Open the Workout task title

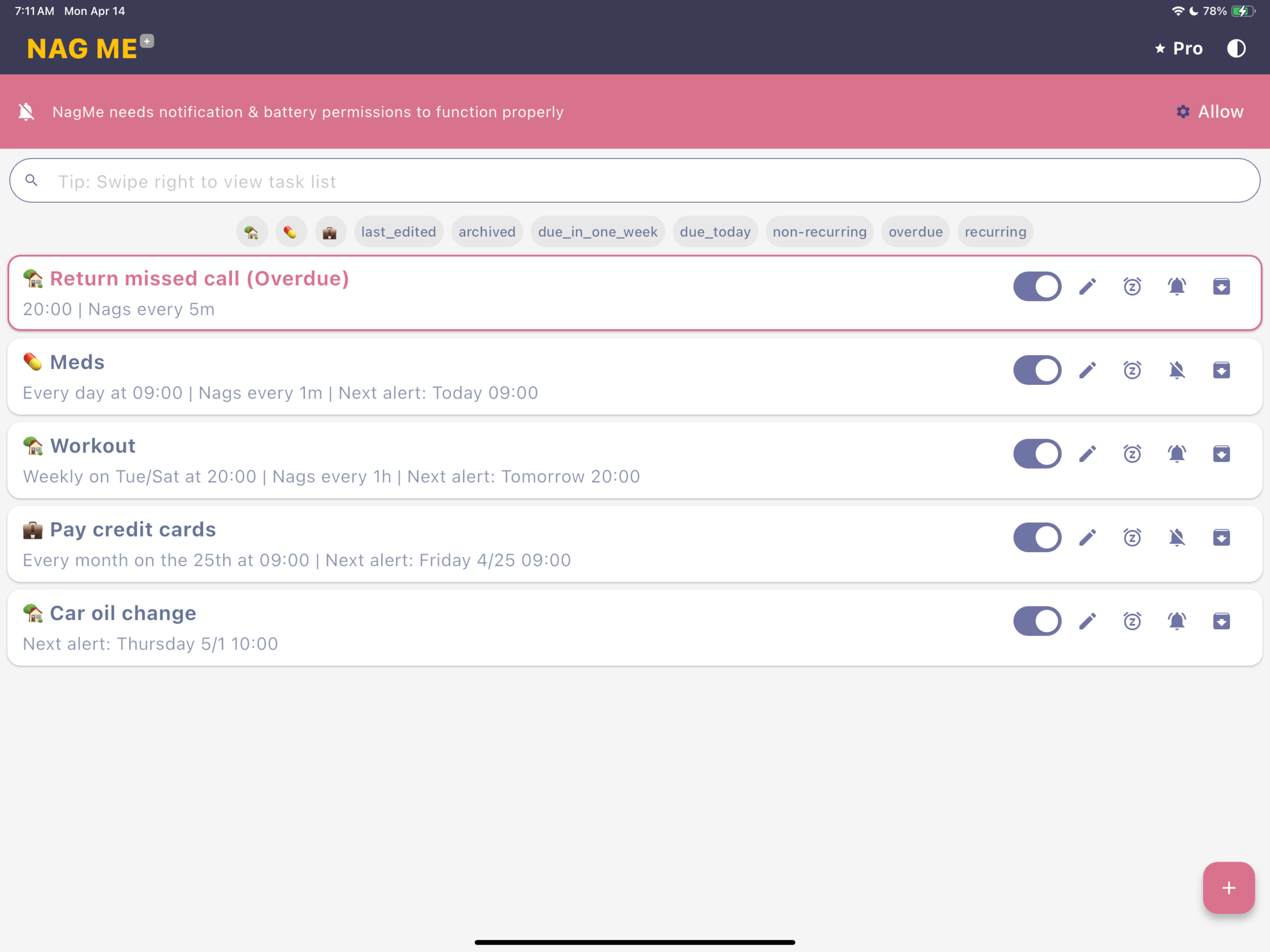92,446
